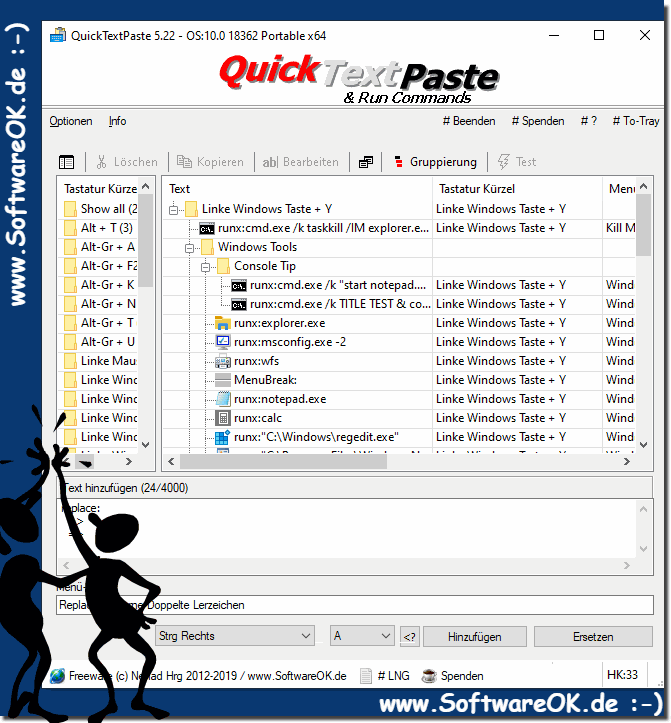Collapse the Console Tip tree node

206,267
